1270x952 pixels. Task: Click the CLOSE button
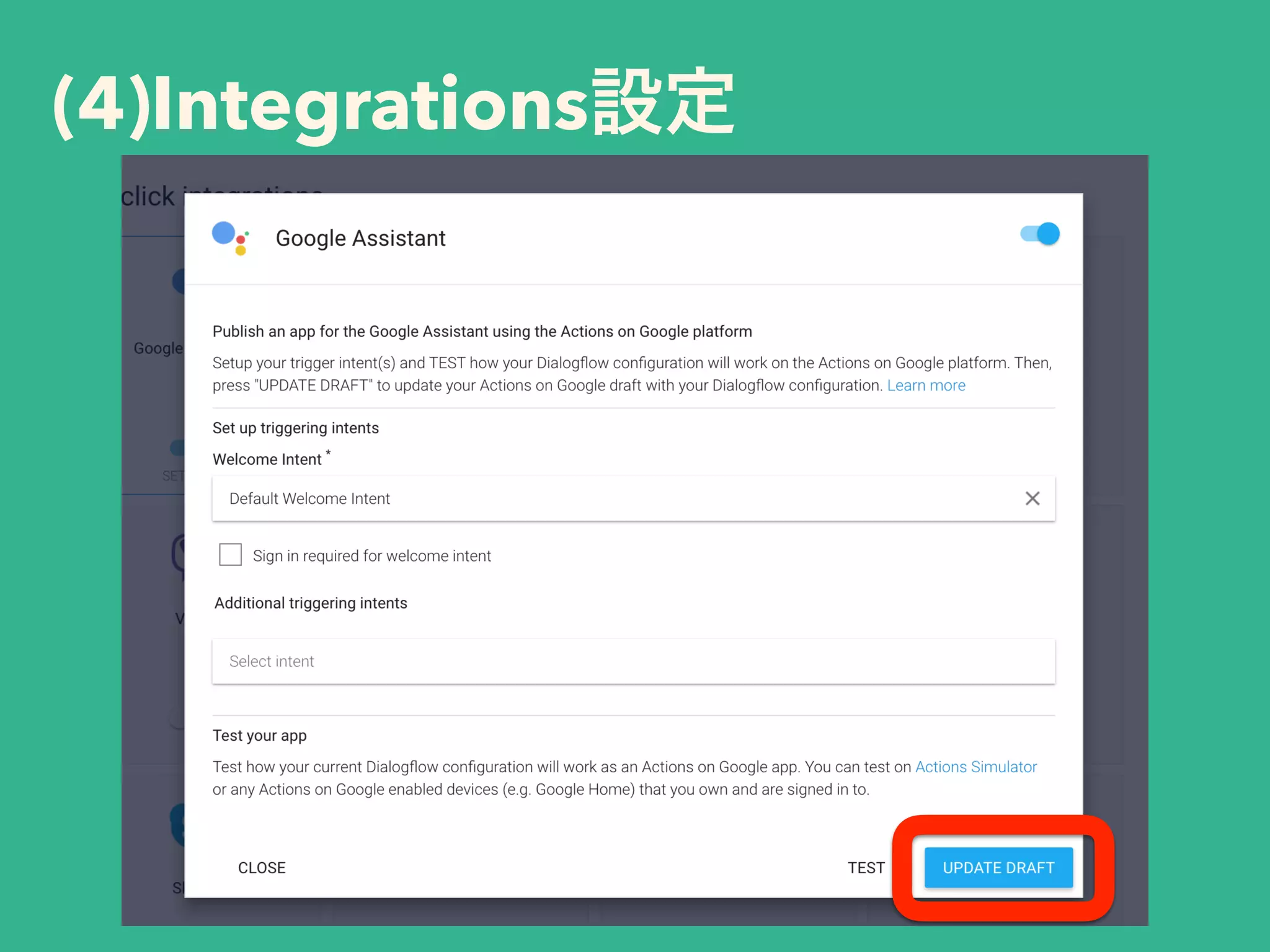[x=262, y=868]
